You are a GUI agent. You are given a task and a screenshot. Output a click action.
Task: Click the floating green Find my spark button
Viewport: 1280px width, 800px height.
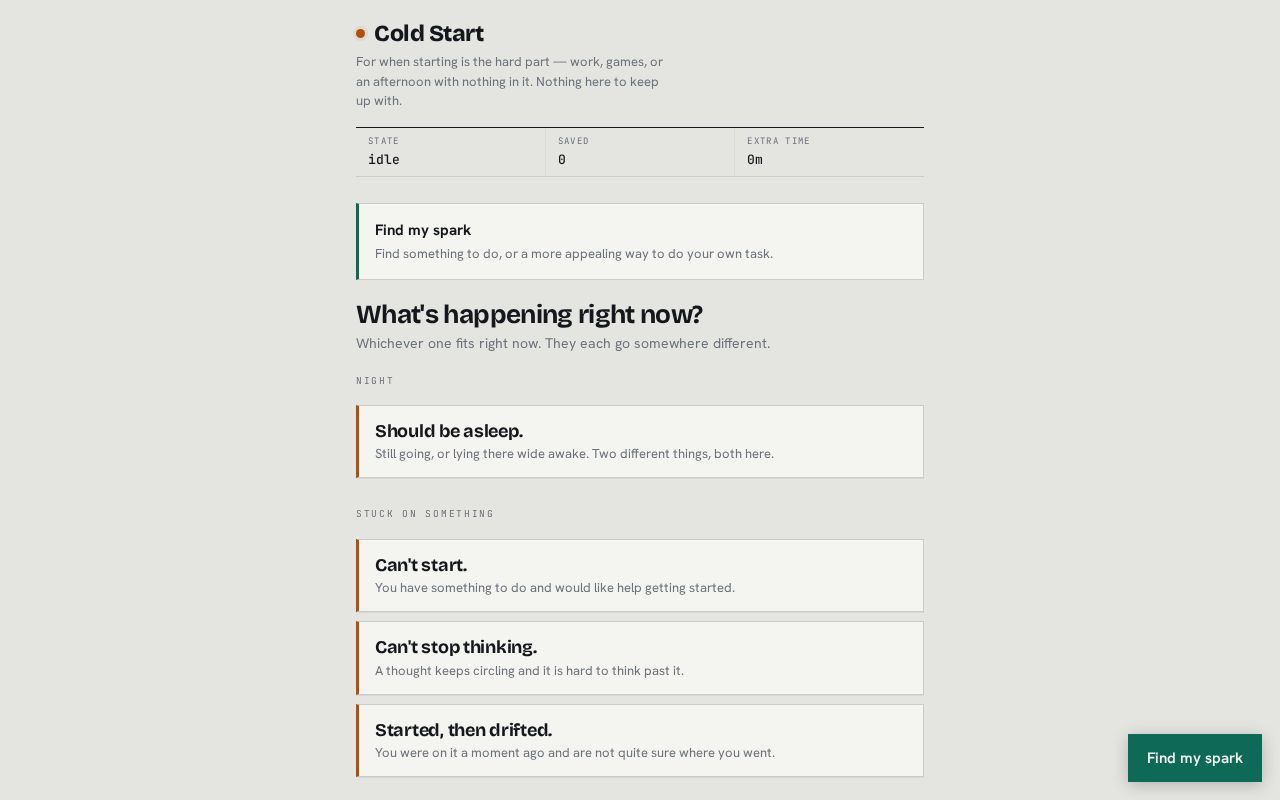click(x=1195, y=758)
